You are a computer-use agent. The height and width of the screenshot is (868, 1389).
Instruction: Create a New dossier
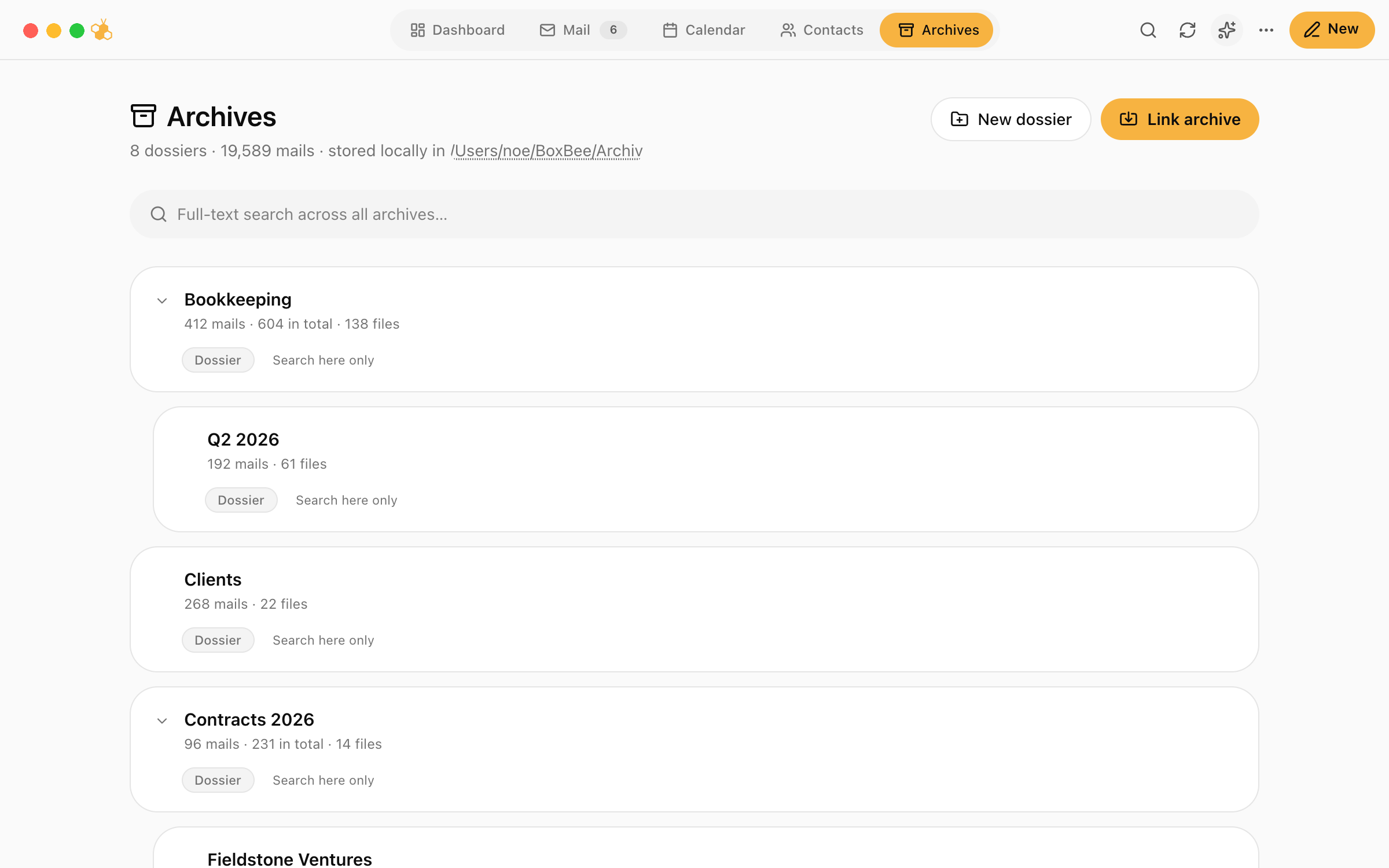[1010, 119]
